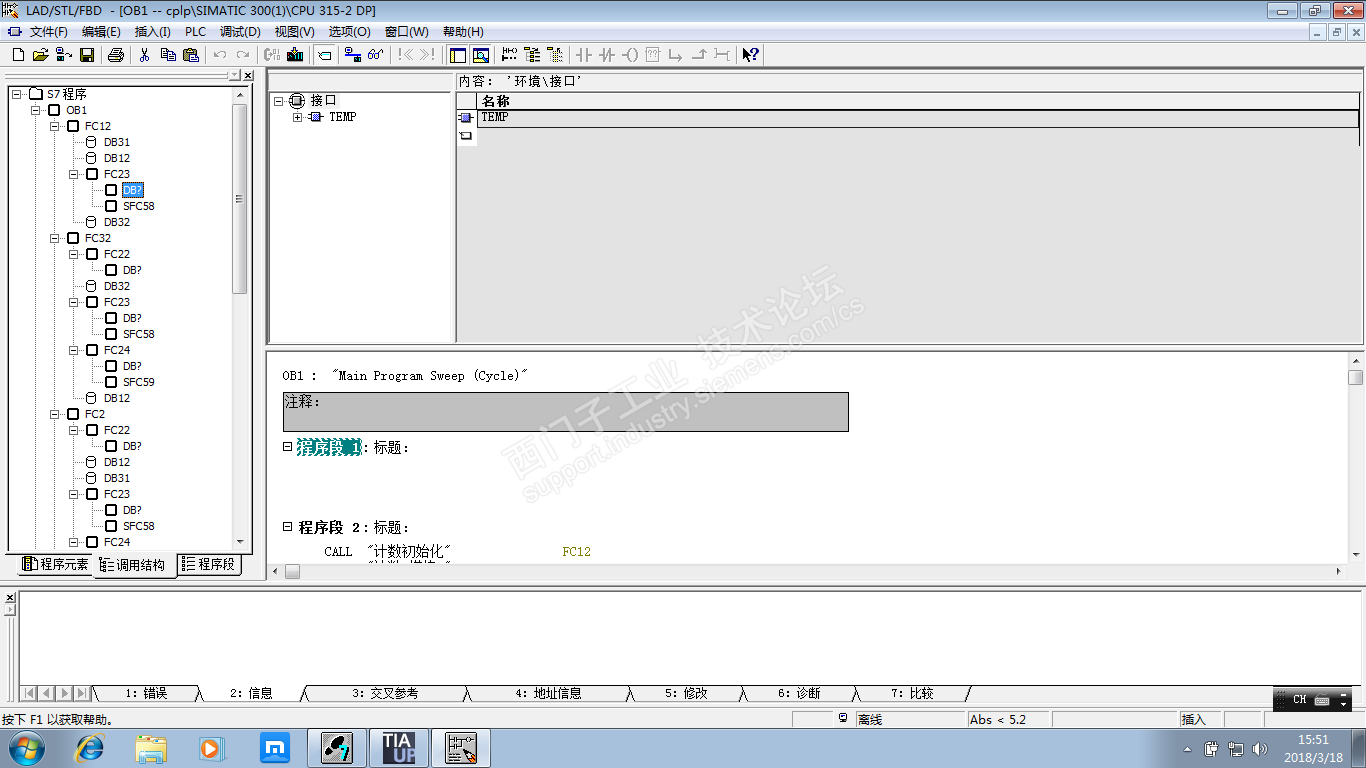Click into the 注释 comment field

[x=566, y=412]
